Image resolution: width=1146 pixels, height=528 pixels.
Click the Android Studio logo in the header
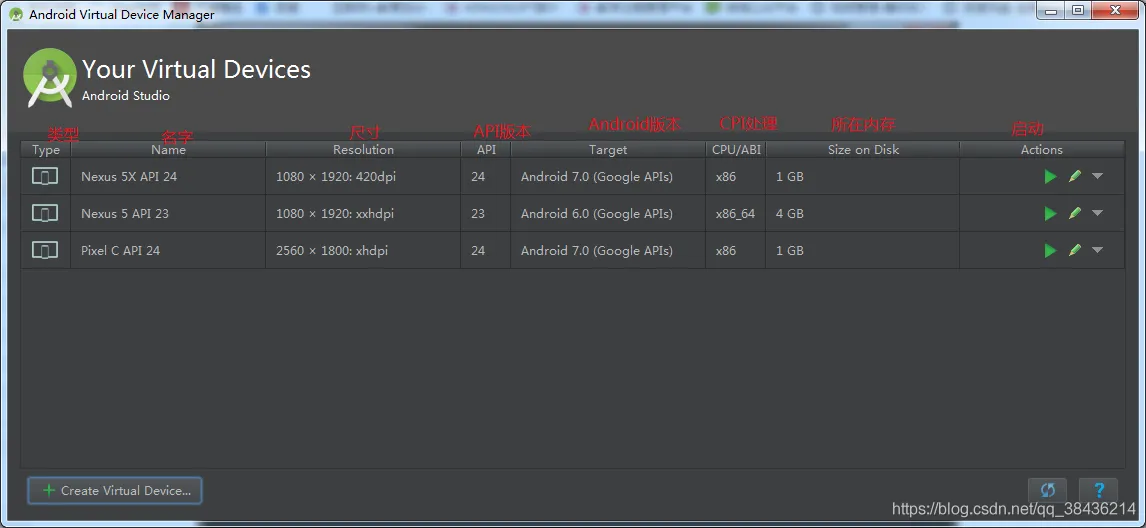click(50, 78)
